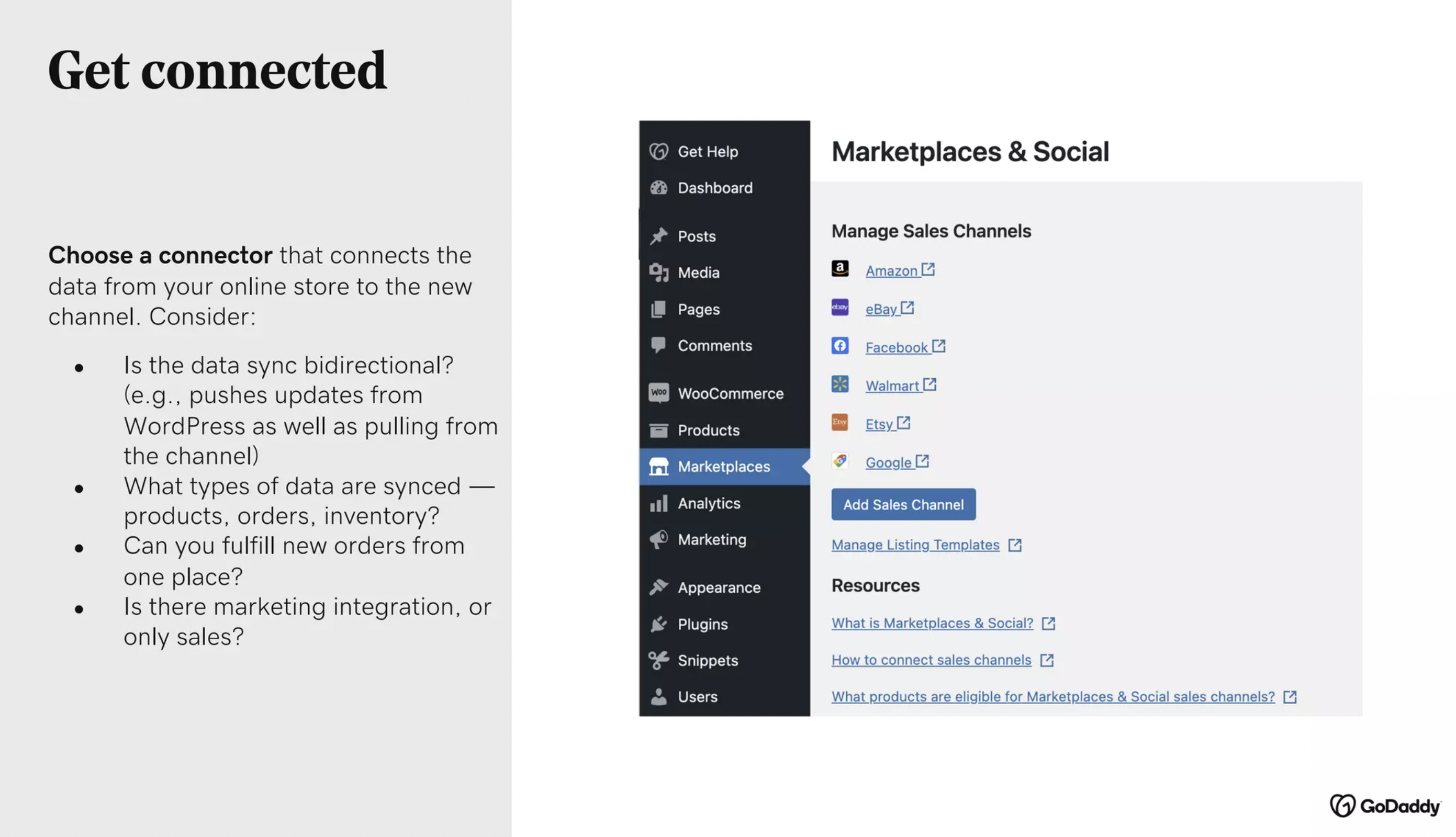Open Comments in the sidebar
The width and height of the screenshot is (1456, 837).
[x=724, y=345]
